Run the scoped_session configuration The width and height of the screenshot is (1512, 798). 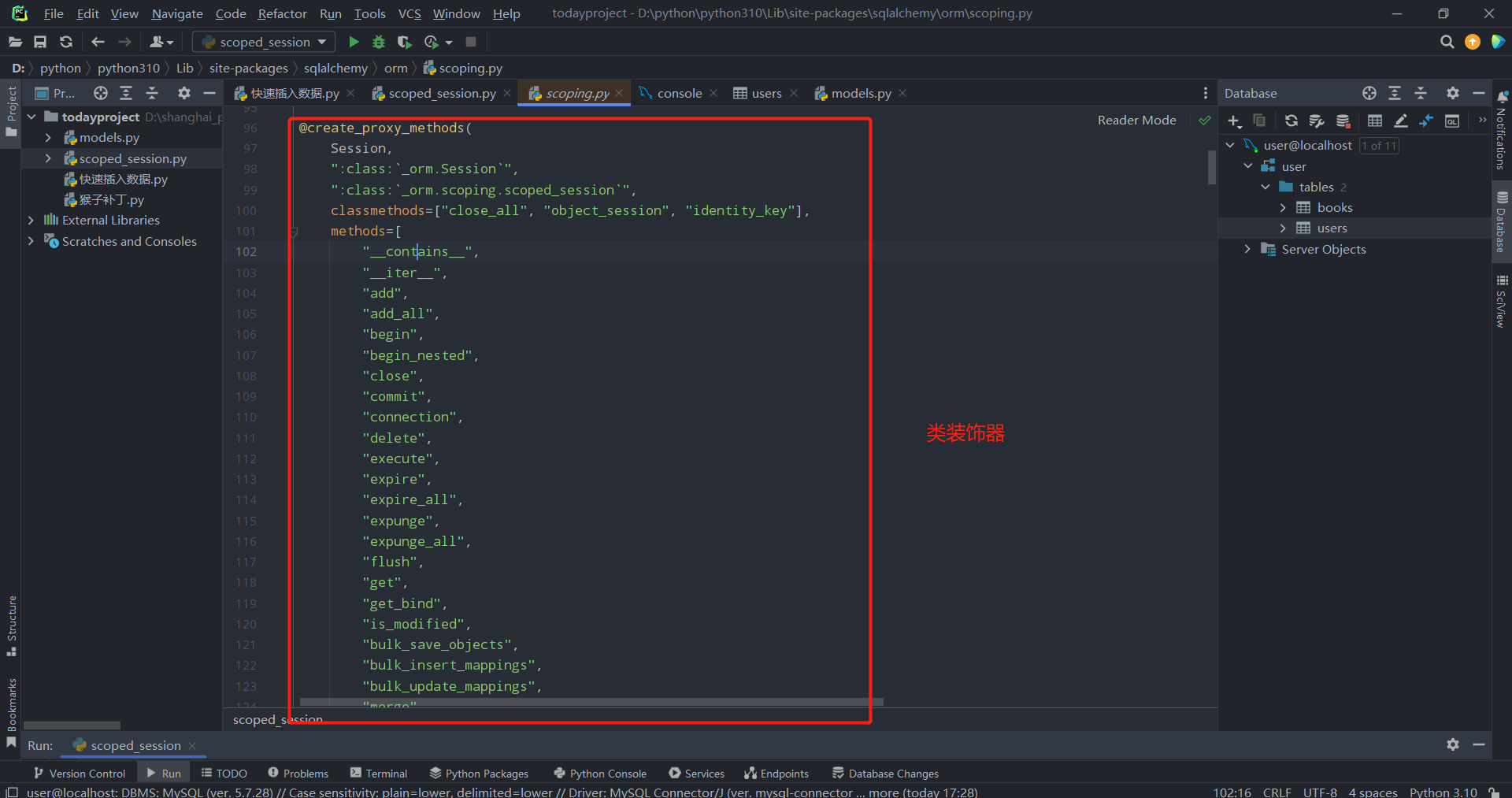pos(354,42)
